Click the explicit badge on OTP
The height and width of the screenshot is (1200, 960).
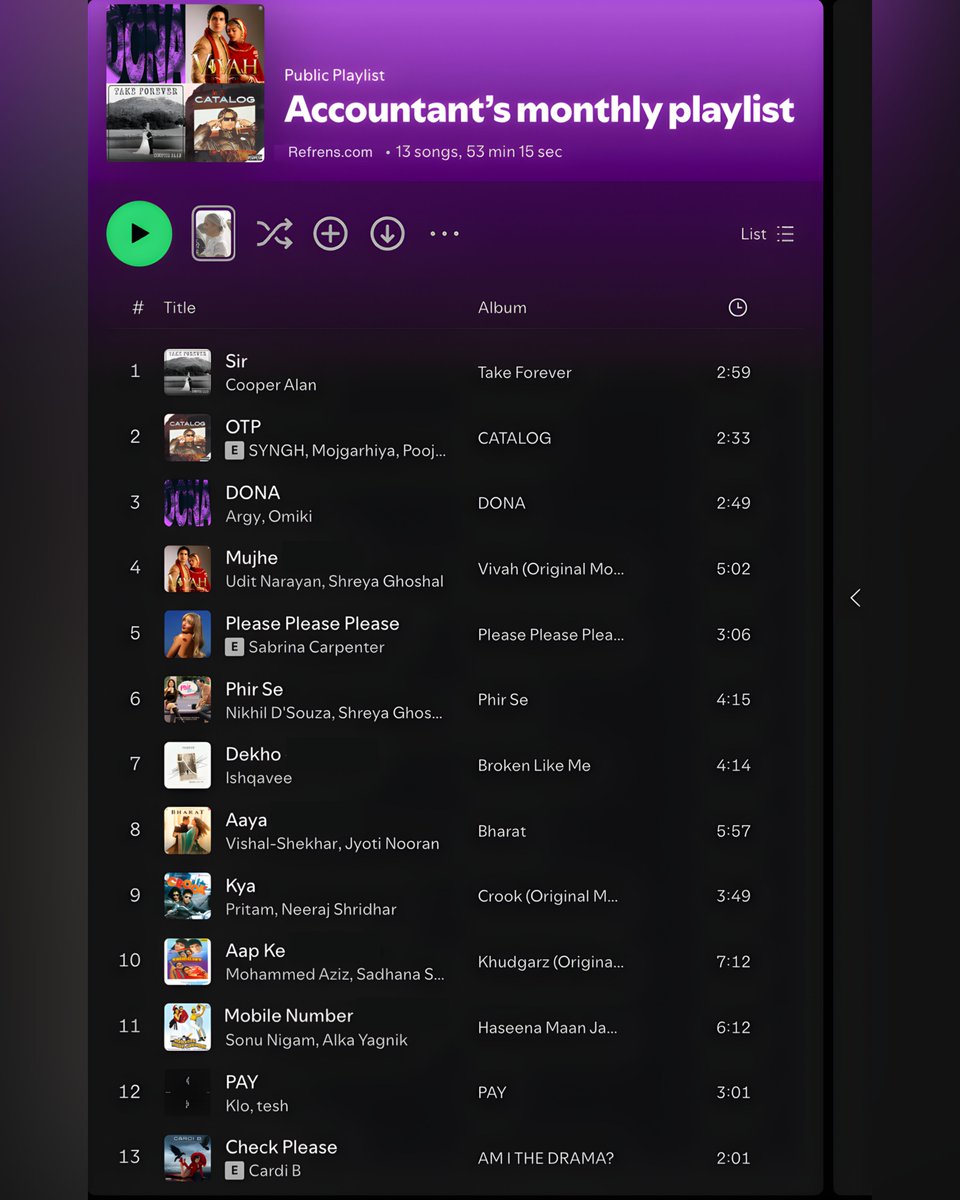pos(234,451)
